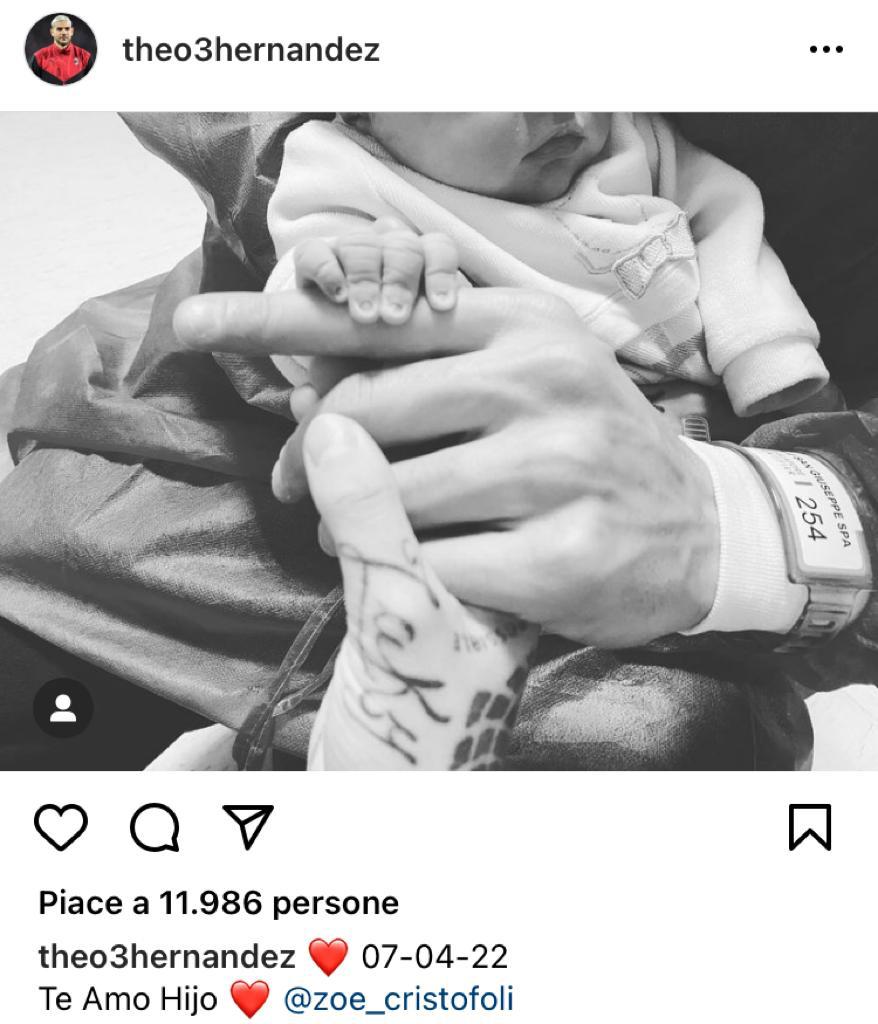This screenshot has height=1024, width=878.
Task: Show tagged people on the photo
Action: [x=63, y=709]
